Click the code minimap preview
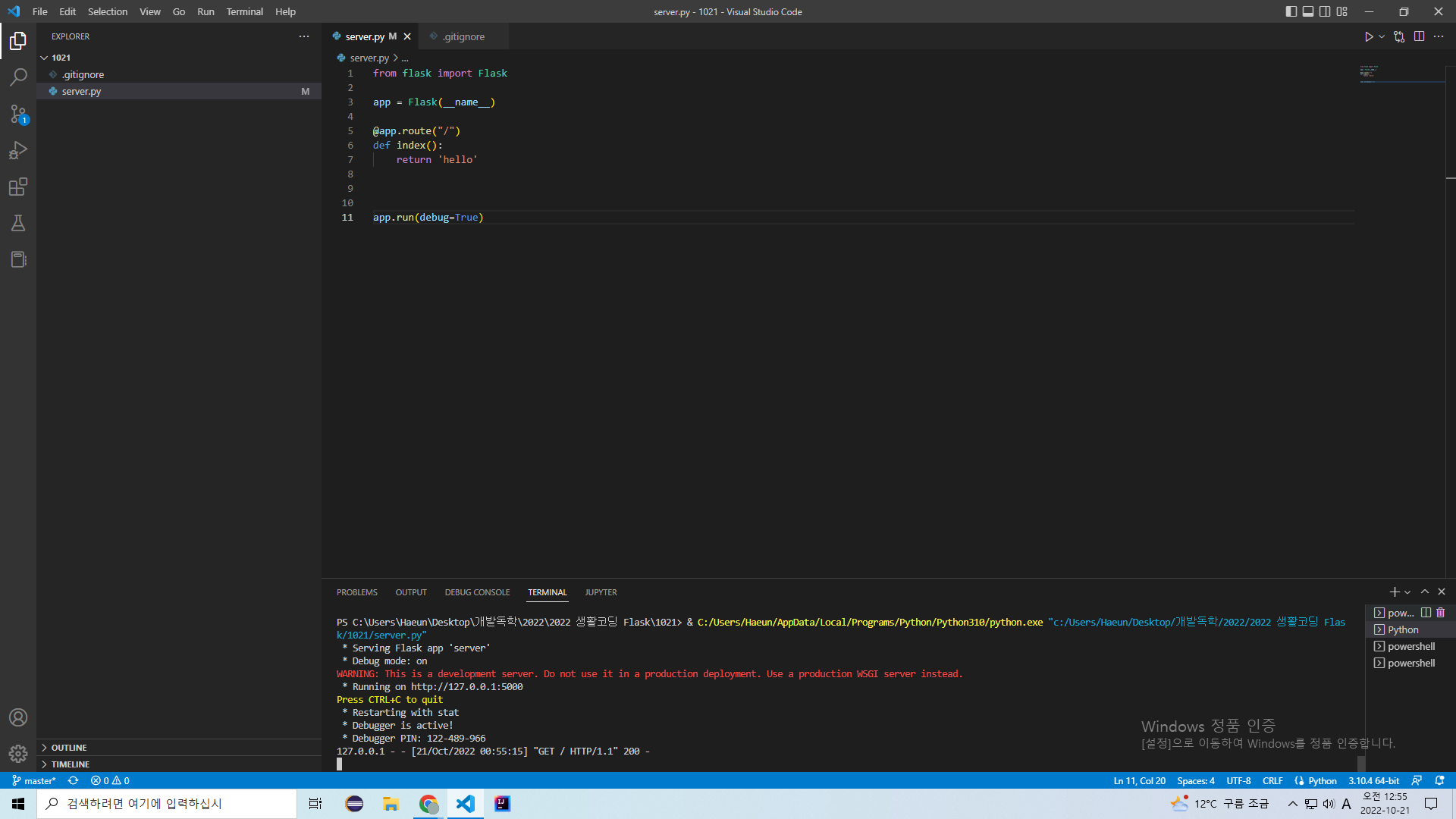This screenshot has width=1456, height=819. (1369, 73)
